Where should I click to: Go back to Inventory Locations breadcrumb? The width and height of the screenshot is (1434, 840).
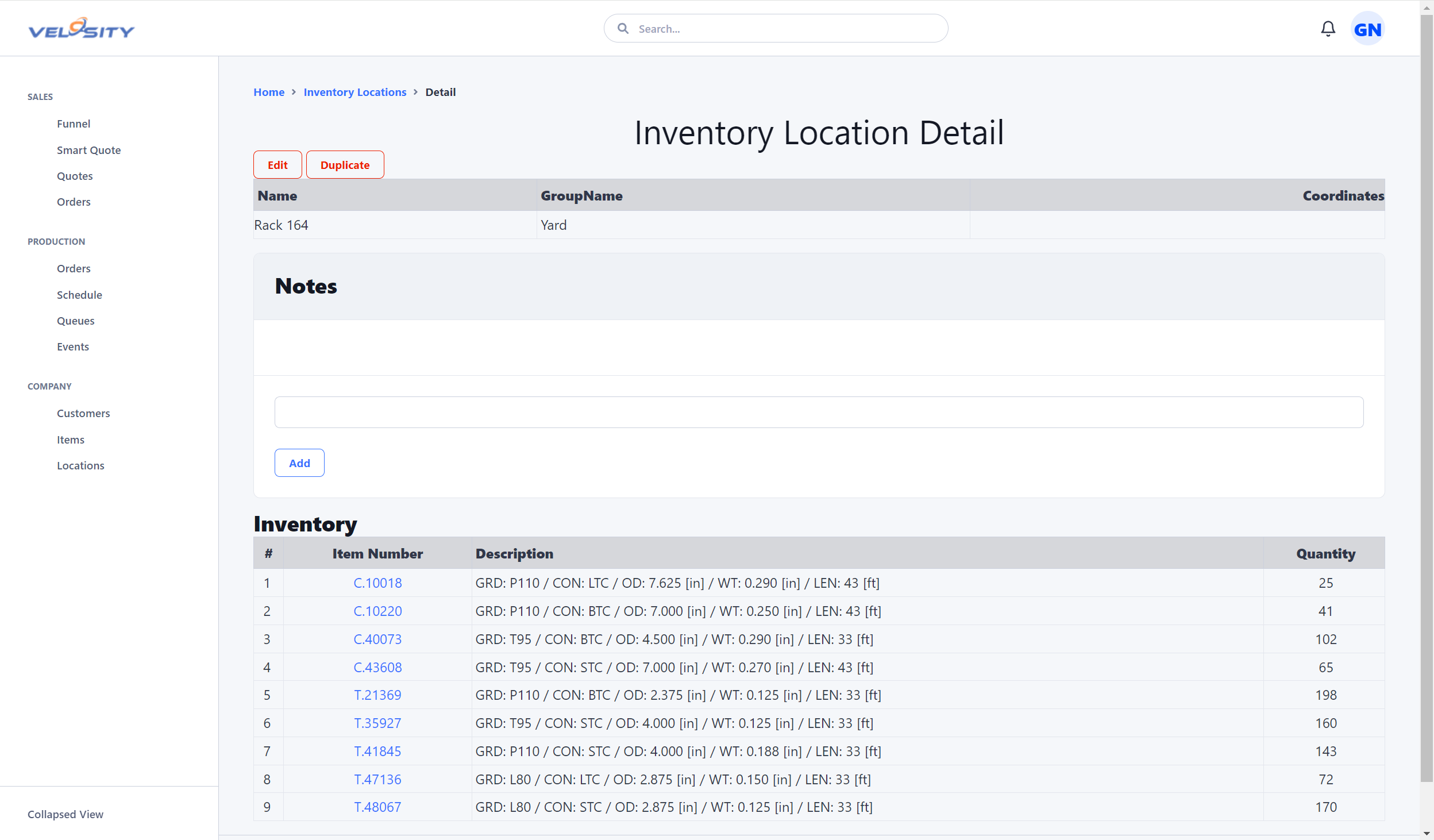pyautogui.click(x=354, y=92)
